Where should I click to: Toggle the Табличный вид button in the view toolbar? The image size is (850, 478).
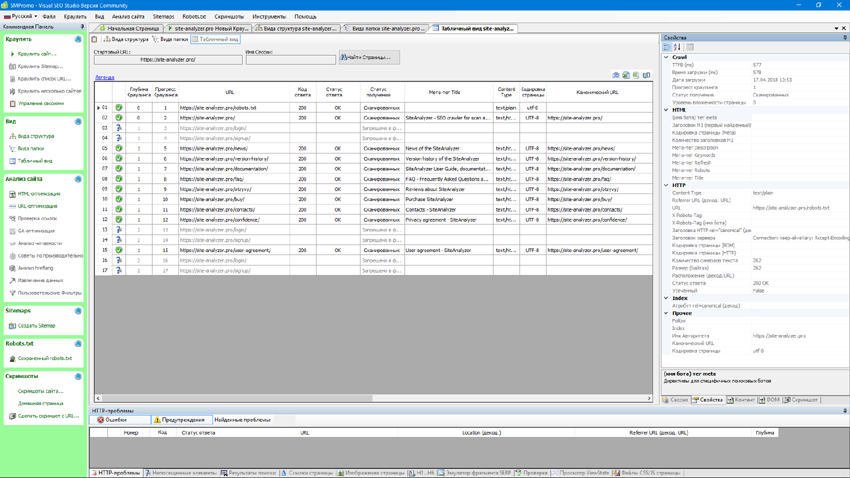pyautogui.click(x=215, y=39)
